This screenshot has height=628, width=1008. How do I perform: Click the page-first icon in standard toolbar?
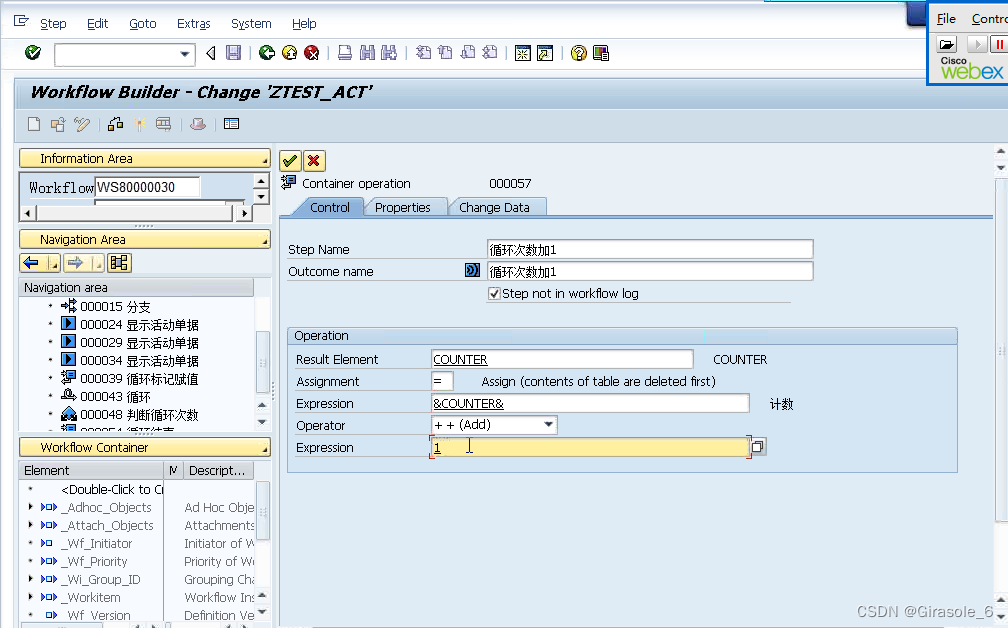tap(423, 53)
